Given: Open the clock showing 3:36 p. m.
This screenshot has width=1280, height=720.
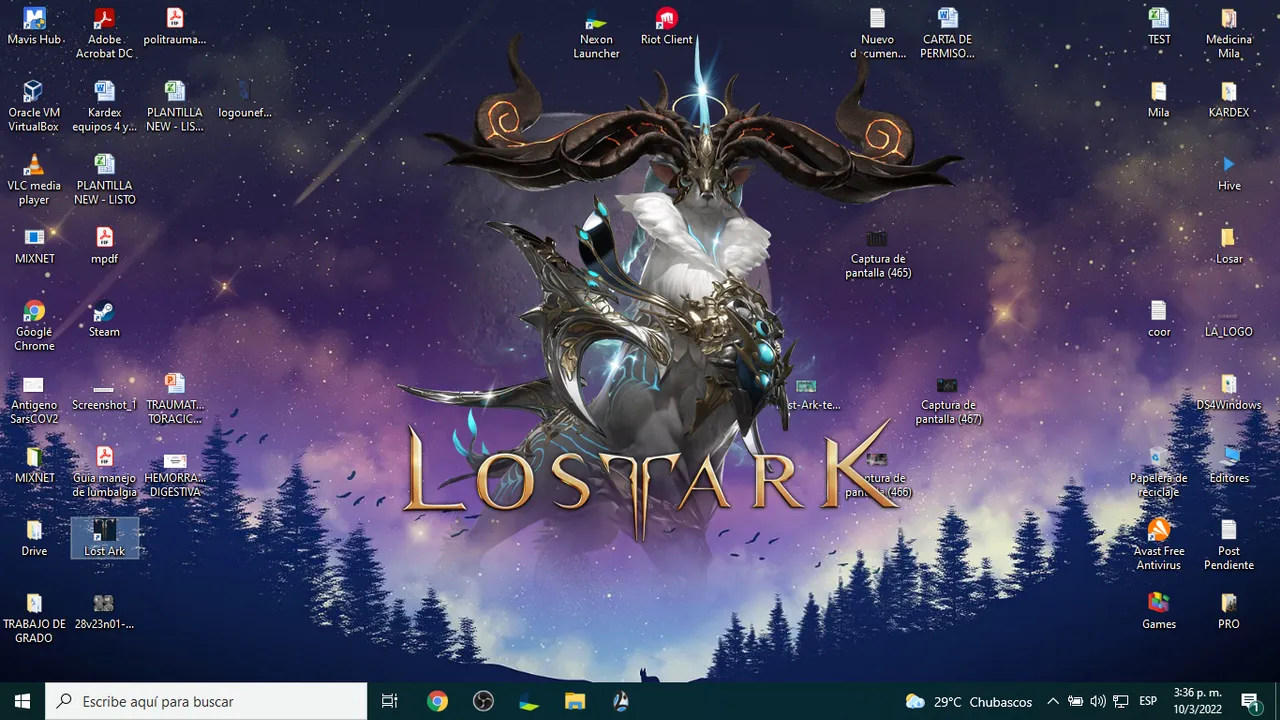Looking at the screenshot, I should (1195, 701).
